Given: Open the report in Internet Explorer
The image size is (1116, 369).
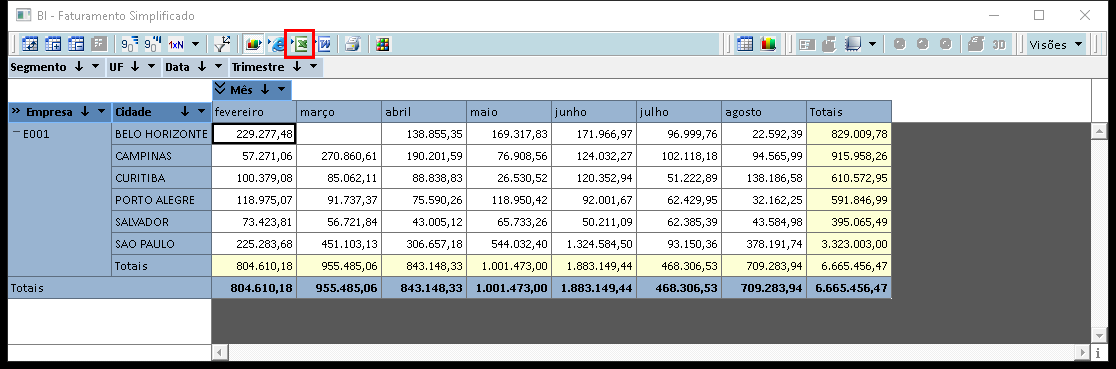Looking at the screenshot, I should [276, 44].
